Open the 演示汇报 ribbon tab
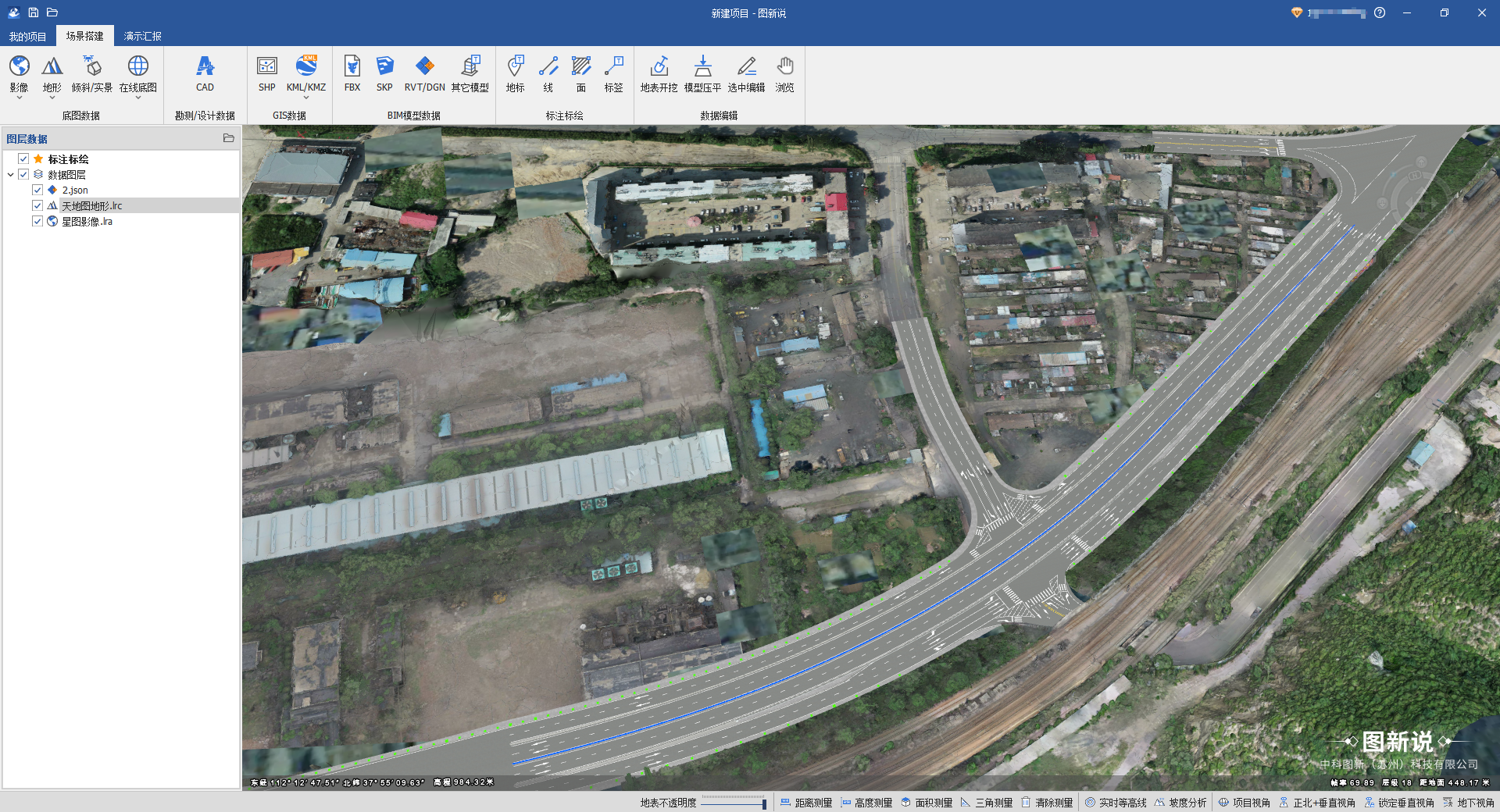Image resolution: width=1500 pixels, height=812 pixels. [142, 37]
